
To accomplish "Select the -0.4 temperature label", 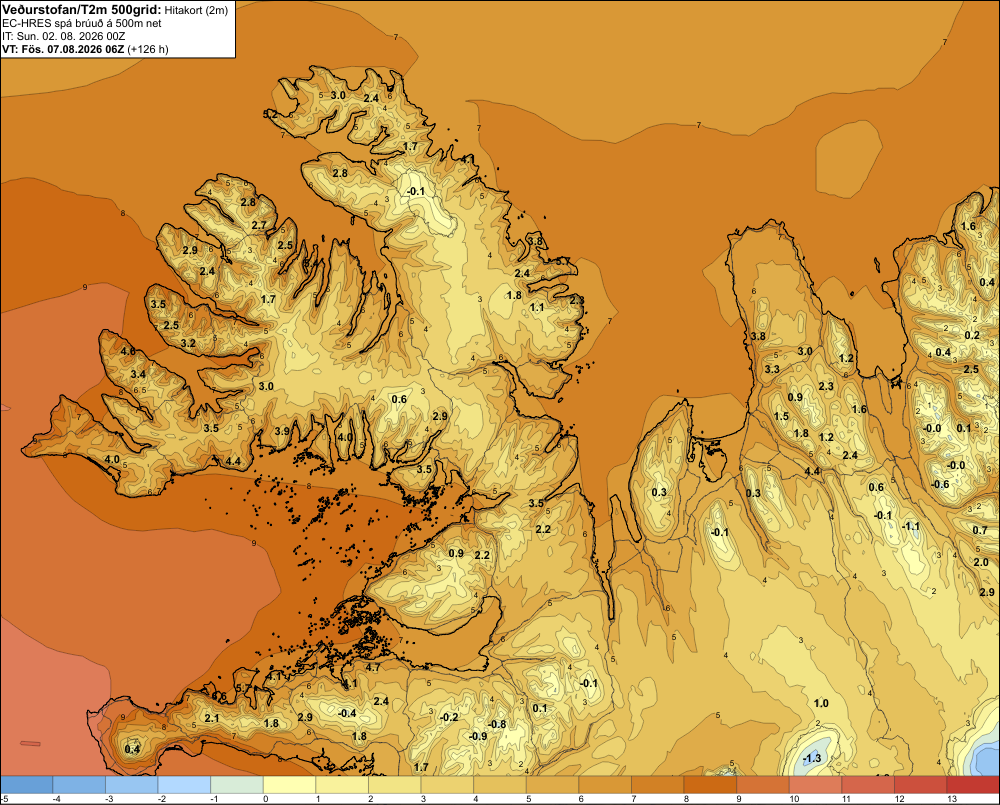I will pyautogui.click(x=346, y=713).
